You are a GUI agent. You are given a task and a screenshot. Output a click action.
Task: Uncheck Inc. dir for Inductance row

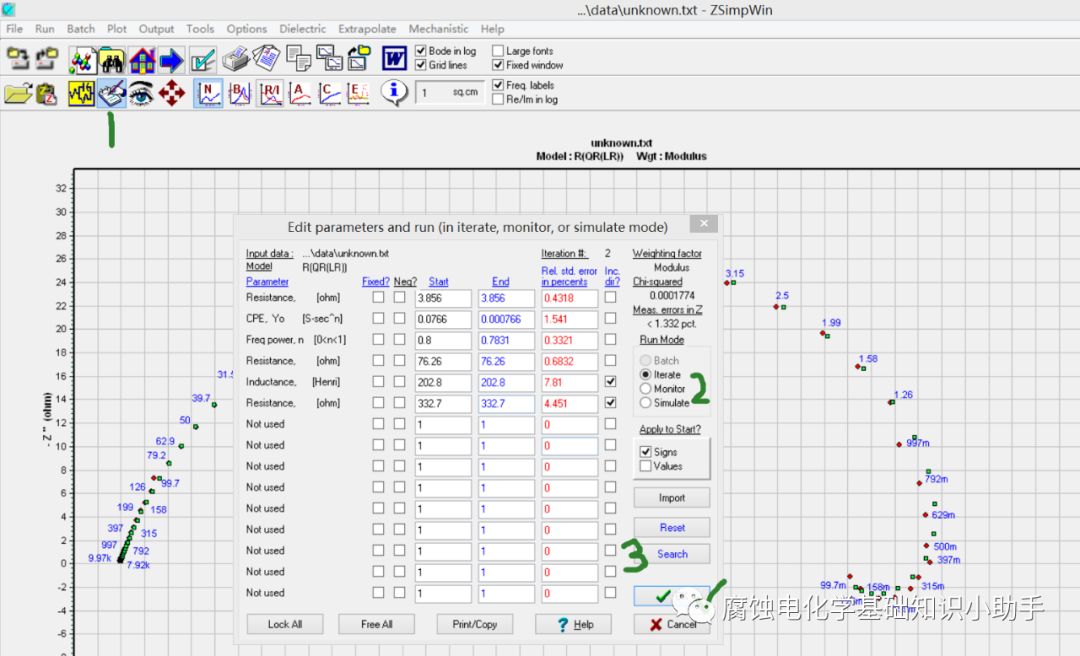(x=610, y=381)
